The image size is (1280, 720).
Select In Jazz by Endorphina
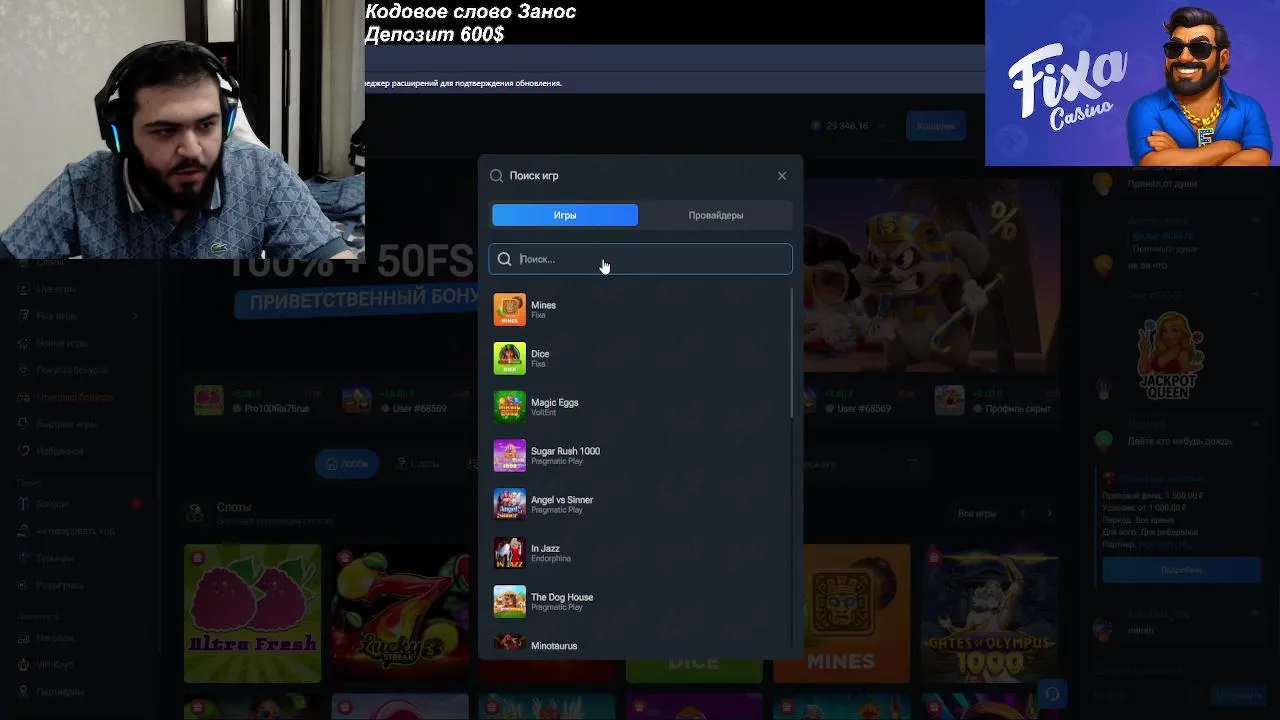[640, 553]
